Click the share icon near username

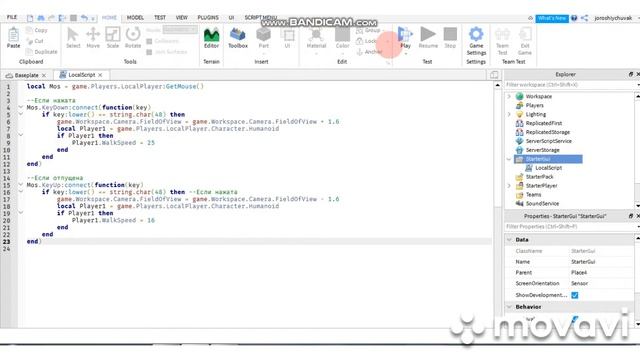[584, 18]
